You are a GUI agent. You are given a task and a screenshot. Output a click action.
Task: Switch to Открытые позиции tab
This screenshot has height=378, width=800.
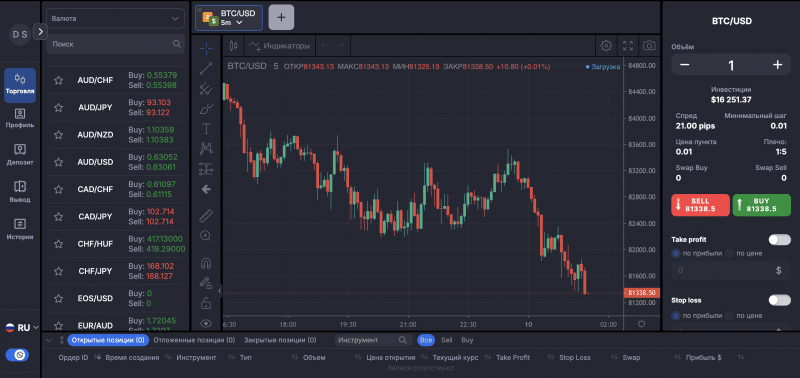click(x=108, y=340)
